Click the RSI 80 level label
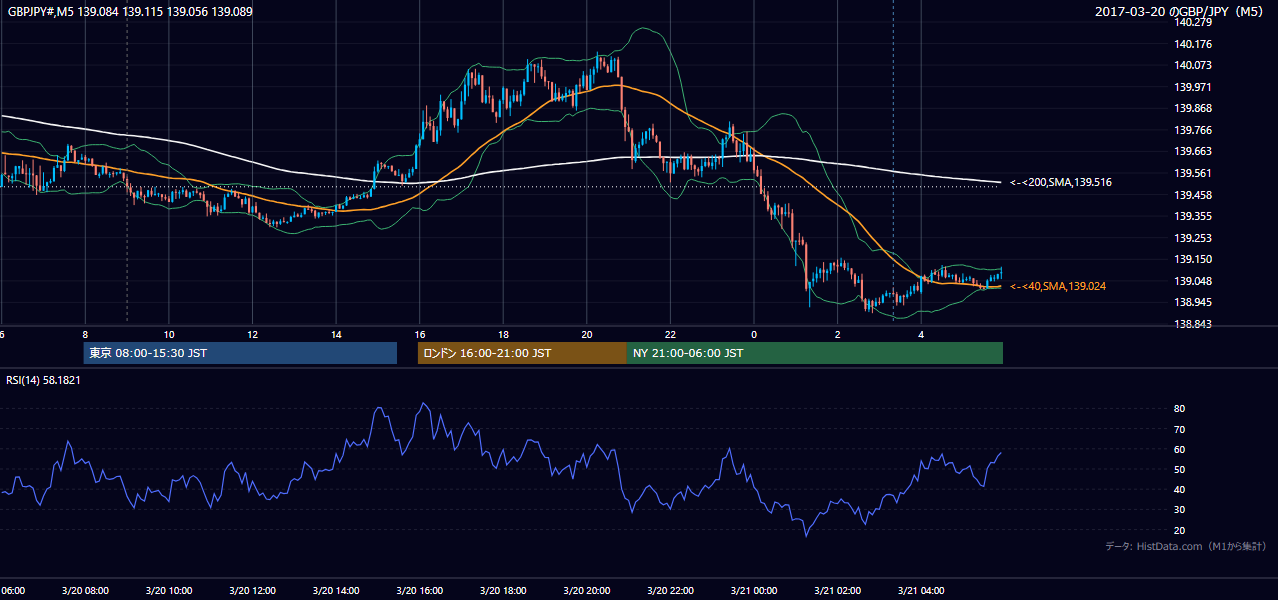Viewport: 1278px width, 600px height. [1180, 409]
